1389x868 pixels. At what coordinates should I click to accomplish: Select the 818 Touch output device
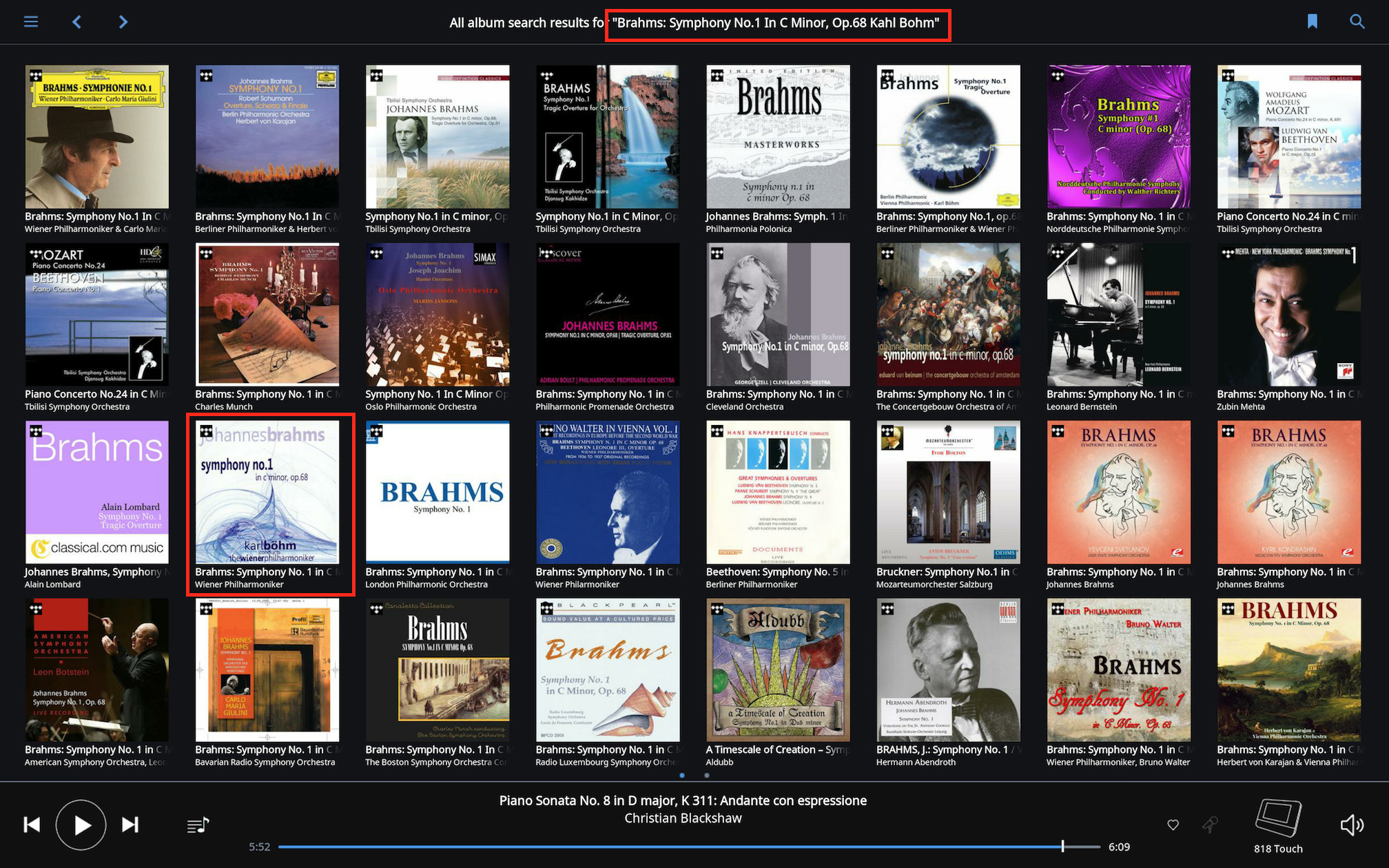click(1278, 826)
